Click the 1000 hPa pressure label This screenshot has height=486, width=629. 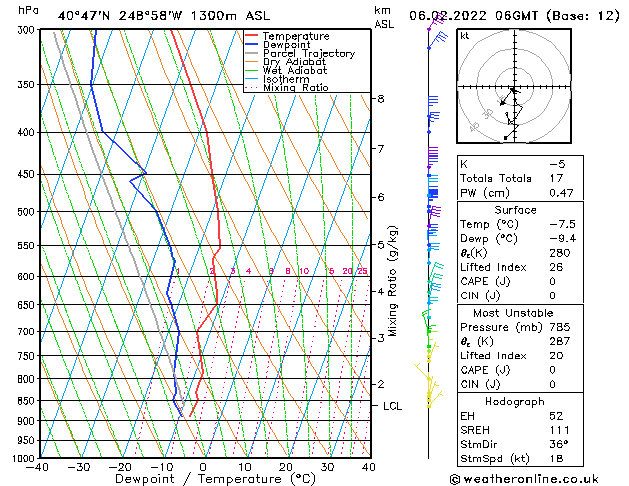click(x=26, y=458)
